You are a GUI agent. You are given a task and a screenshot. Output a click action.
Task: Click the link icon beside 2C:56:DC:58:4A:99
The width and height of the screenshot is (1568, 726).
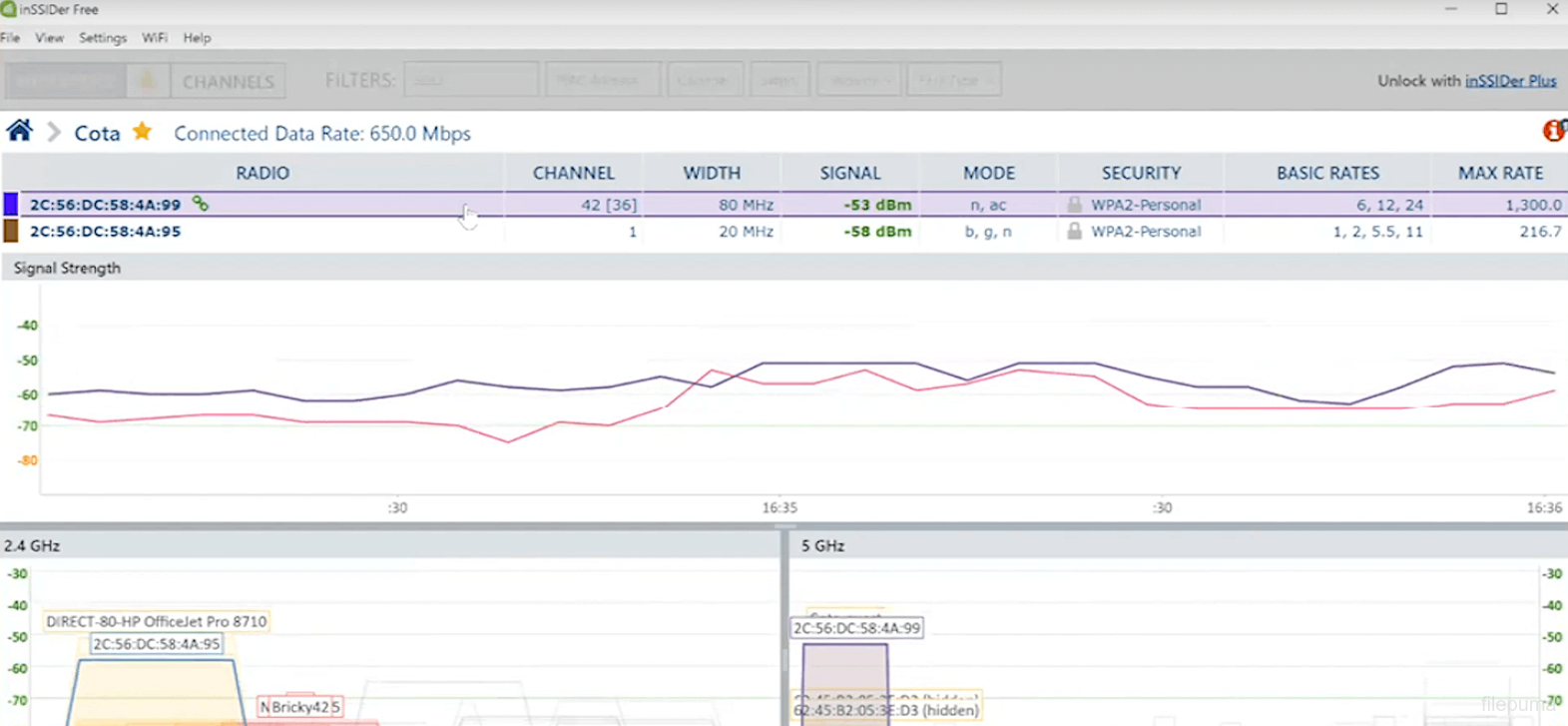click(201, 204)
